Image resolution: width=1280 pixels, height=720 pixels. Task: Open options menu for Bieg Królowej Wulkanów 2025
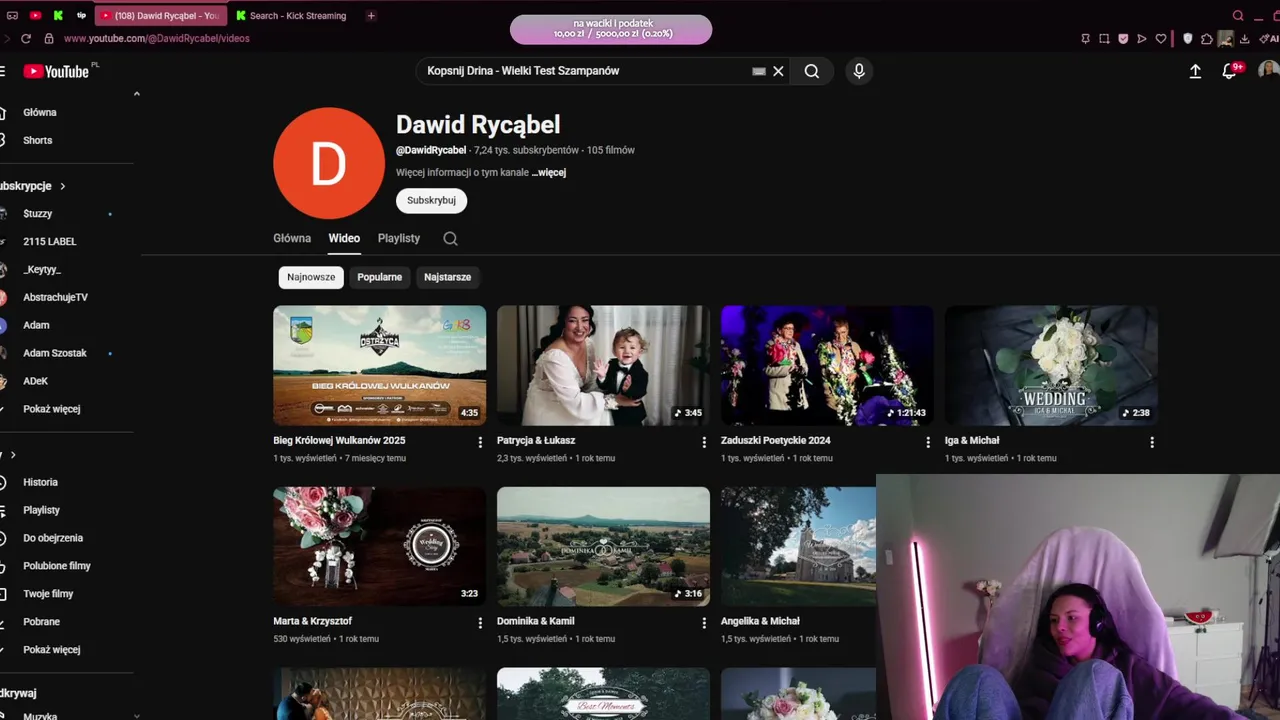tap(480, 442)
